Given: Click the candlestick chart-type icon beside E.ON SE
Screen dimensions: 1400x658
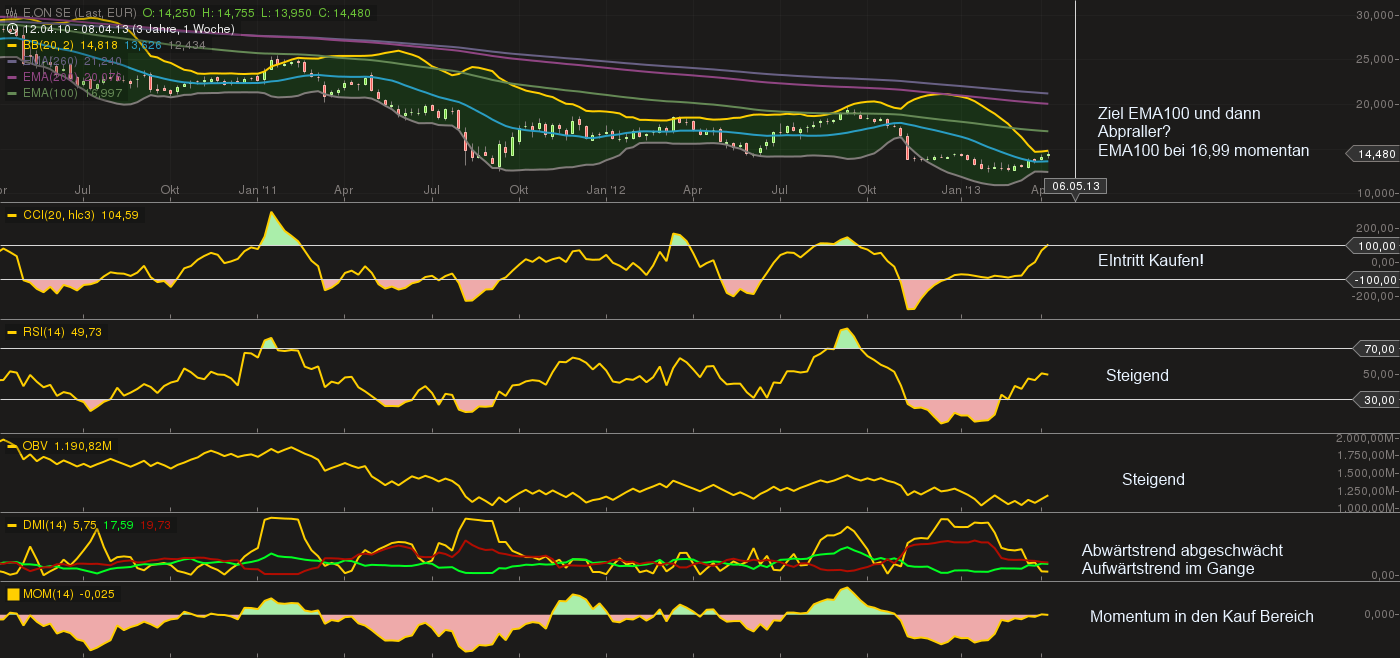Looking at the screenshot, I should (x=12, y=14).
